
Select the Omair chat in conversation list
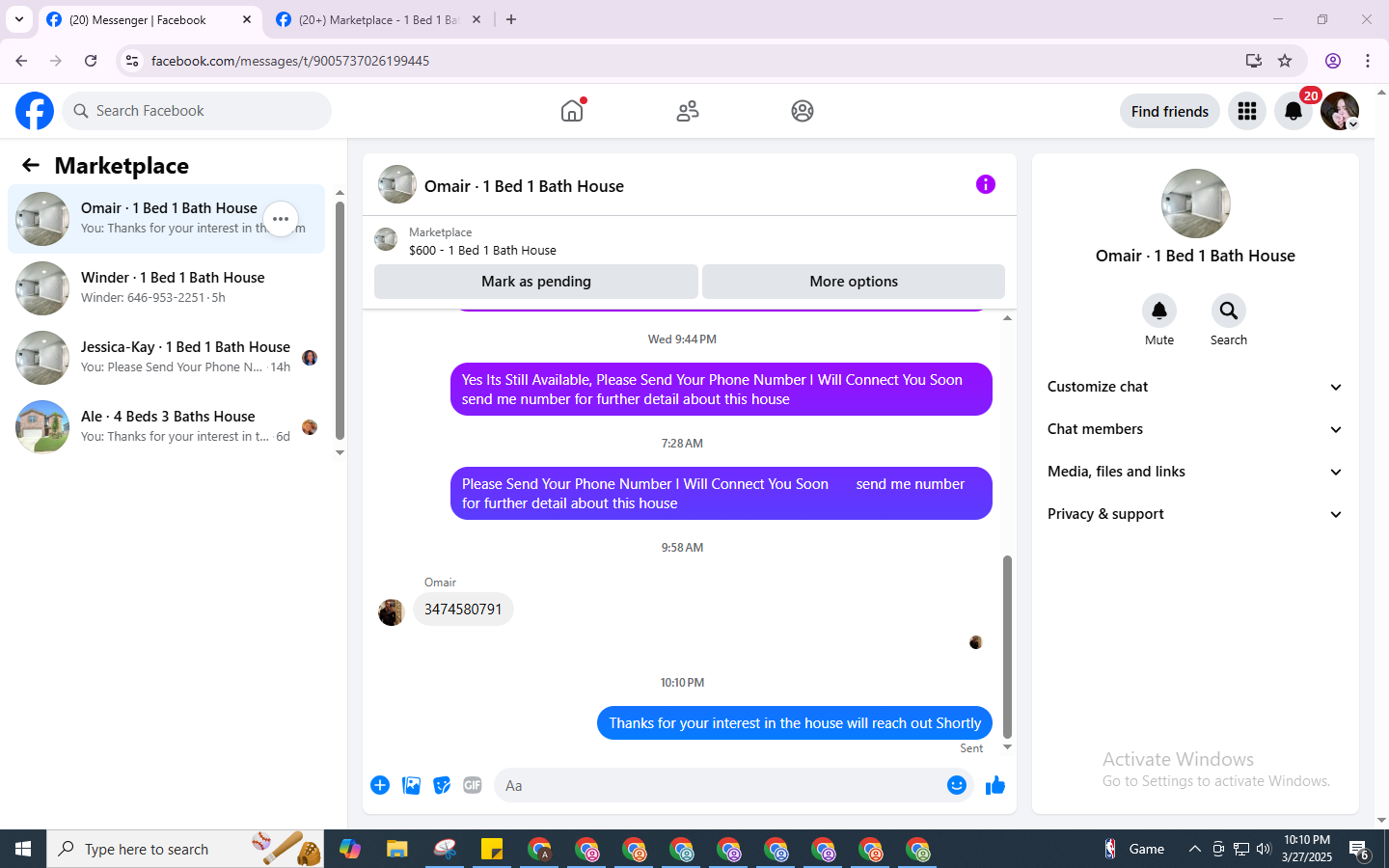(x=166, y=219)
